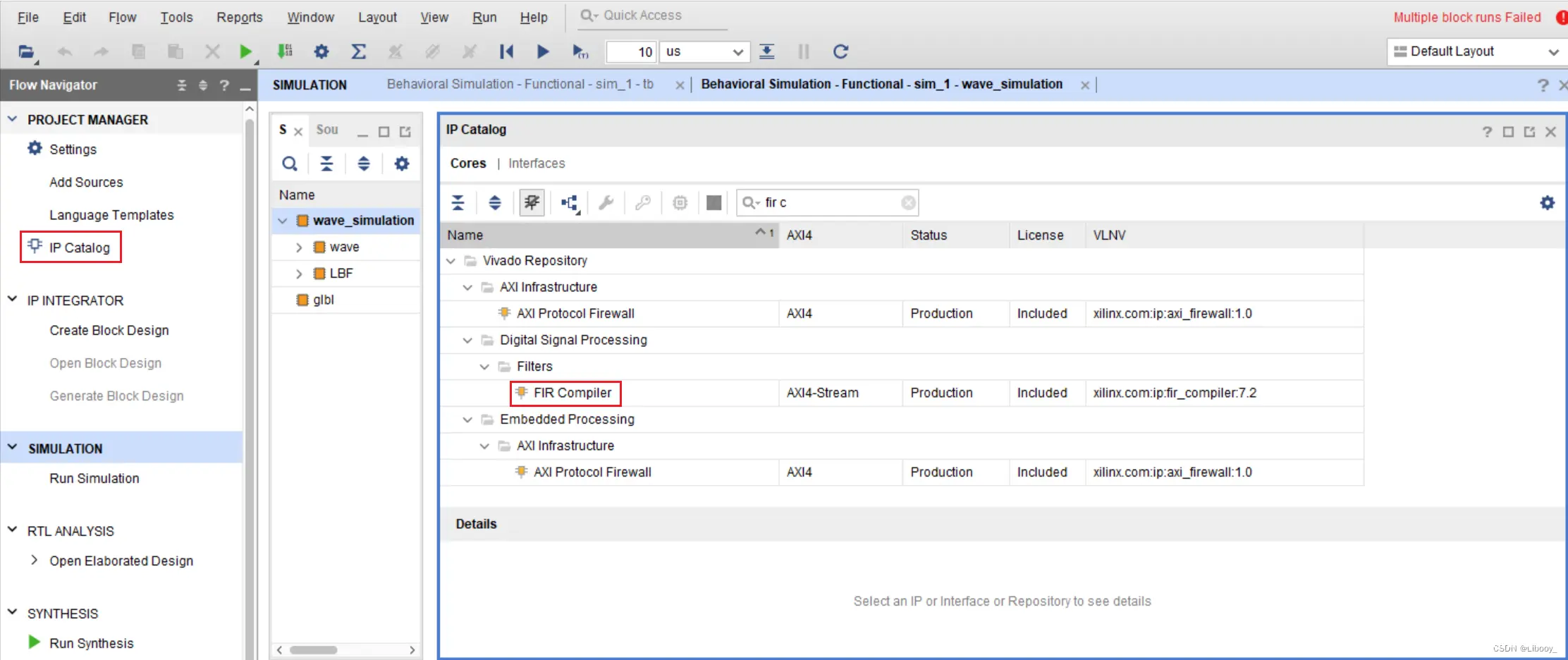Viewport: 1568px width, 660px height.
Task: Restart simulation using skip-back icon
Action: tap(506, 51)
